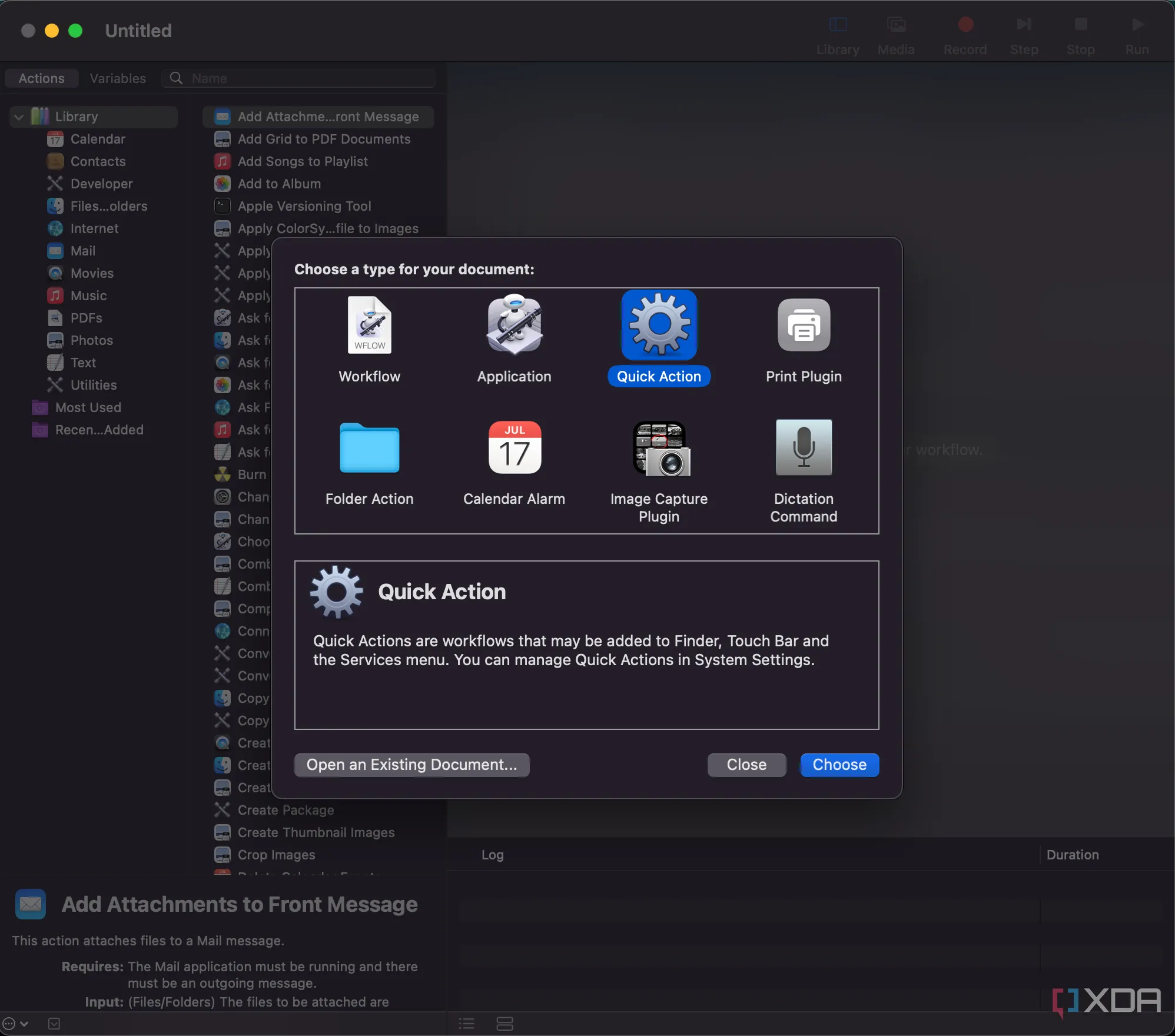Open the ellipsis options menu at bottom left
Screen dimensions: 1175x1036
point(15,1024)
